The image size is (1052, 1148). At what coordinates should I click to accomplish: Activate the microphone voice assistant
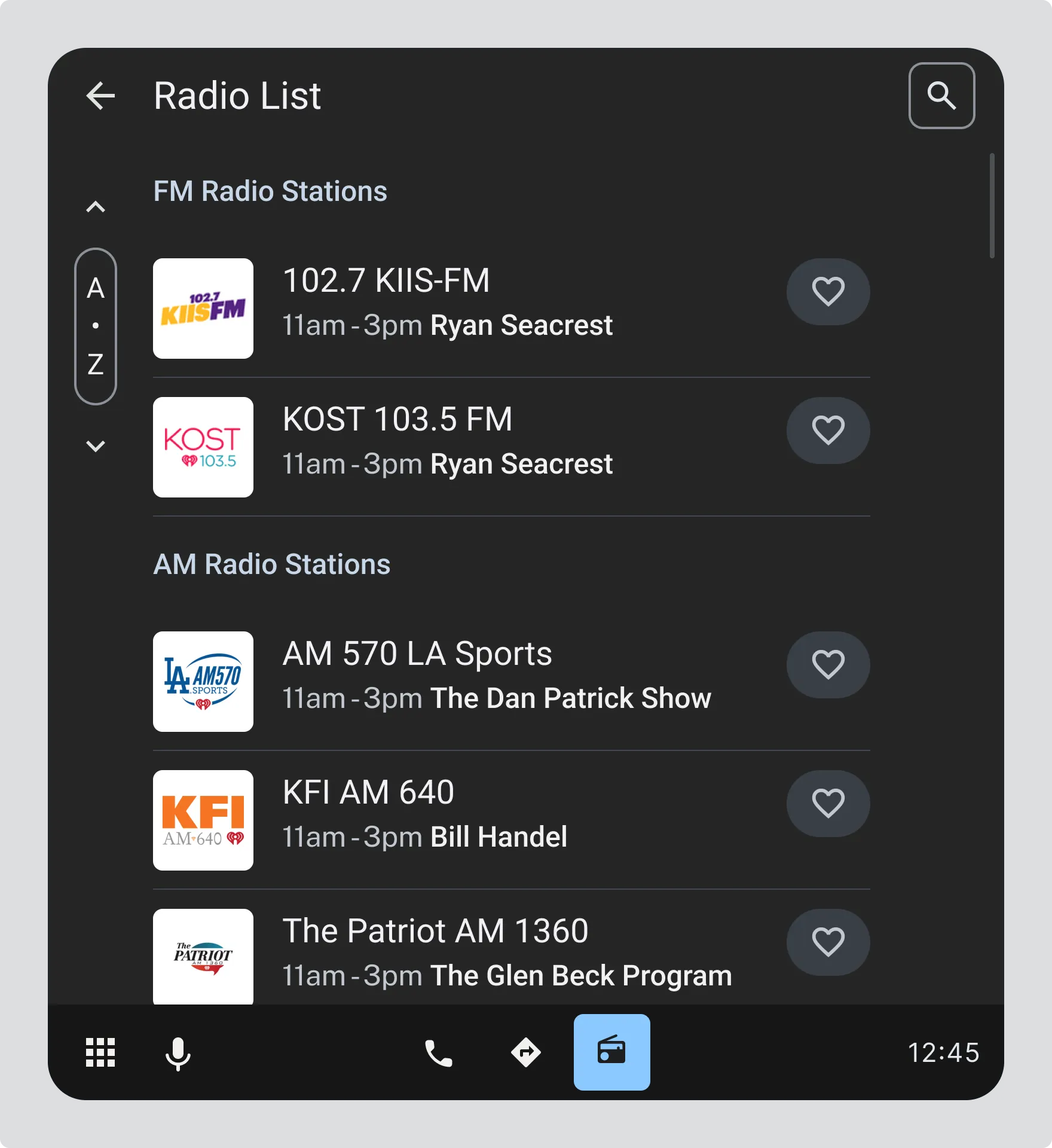(178, 1053)
